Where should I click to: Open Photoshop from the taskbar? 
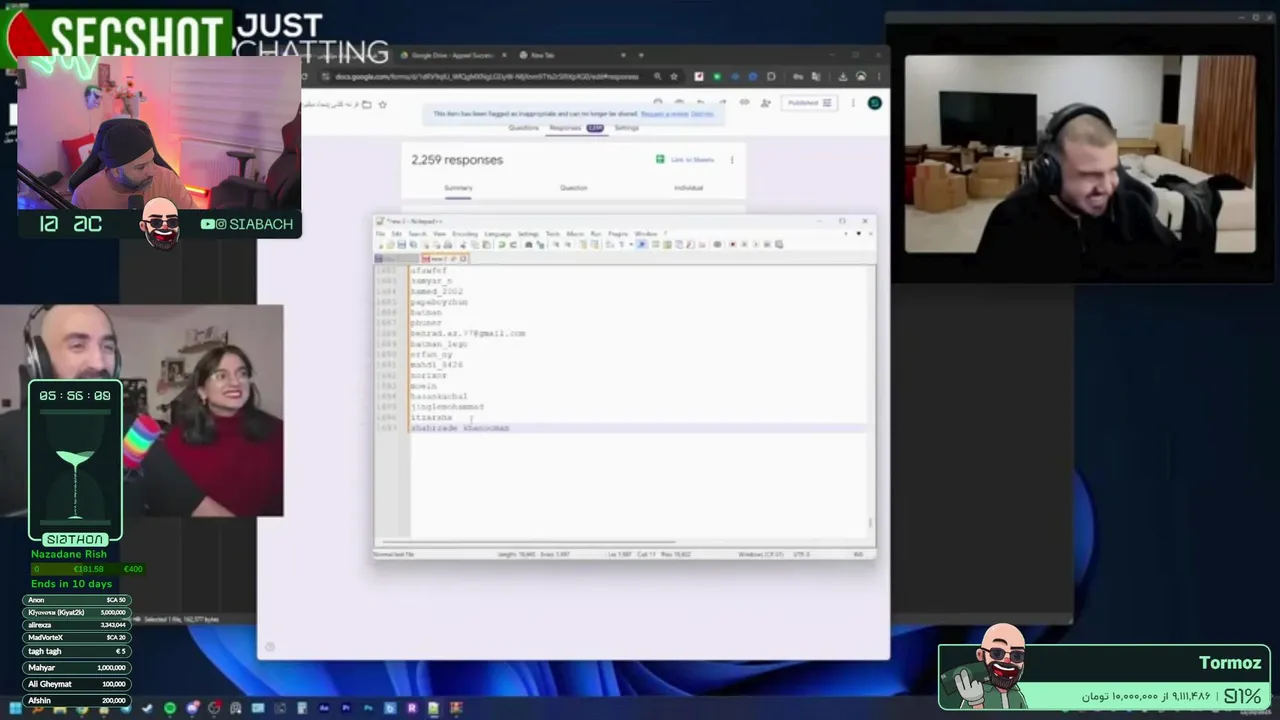(x=368, y=708)
